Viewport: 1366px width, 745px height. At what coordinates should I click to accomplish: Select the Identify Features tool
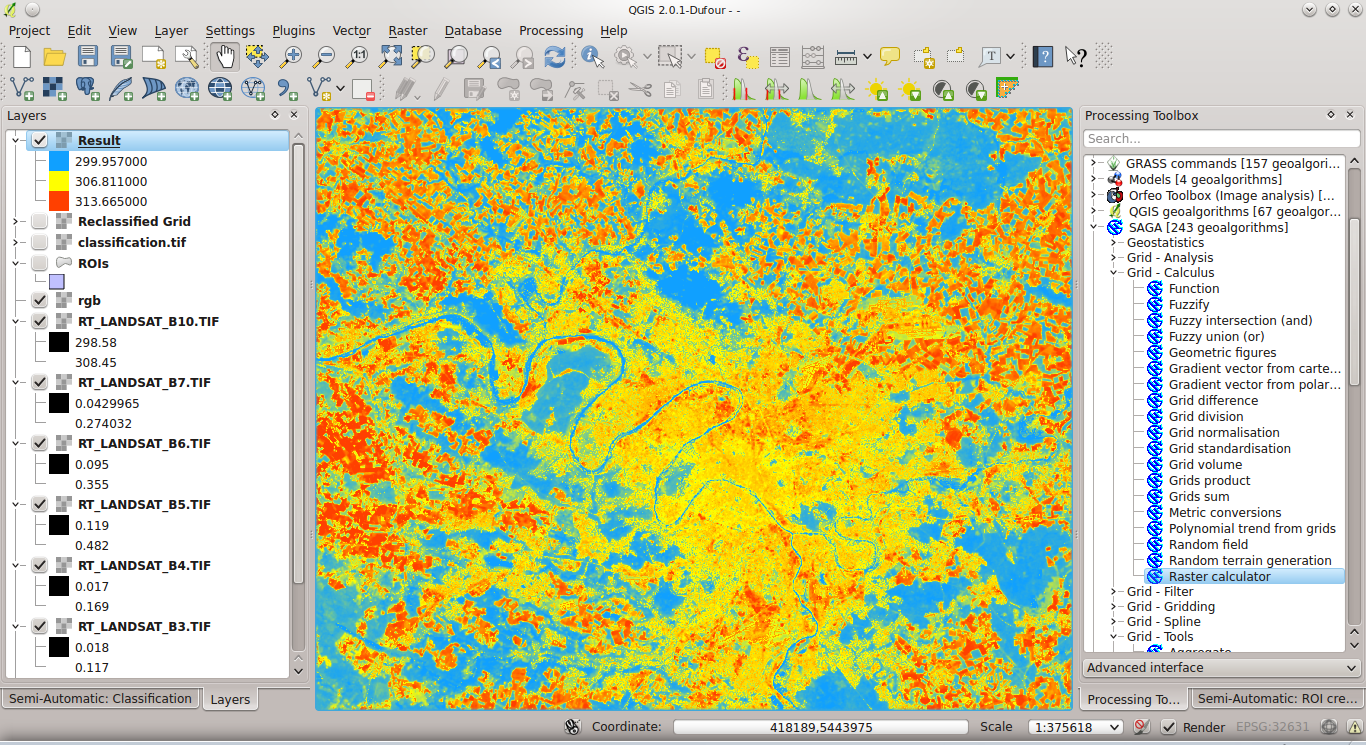[x=593, y=57]
